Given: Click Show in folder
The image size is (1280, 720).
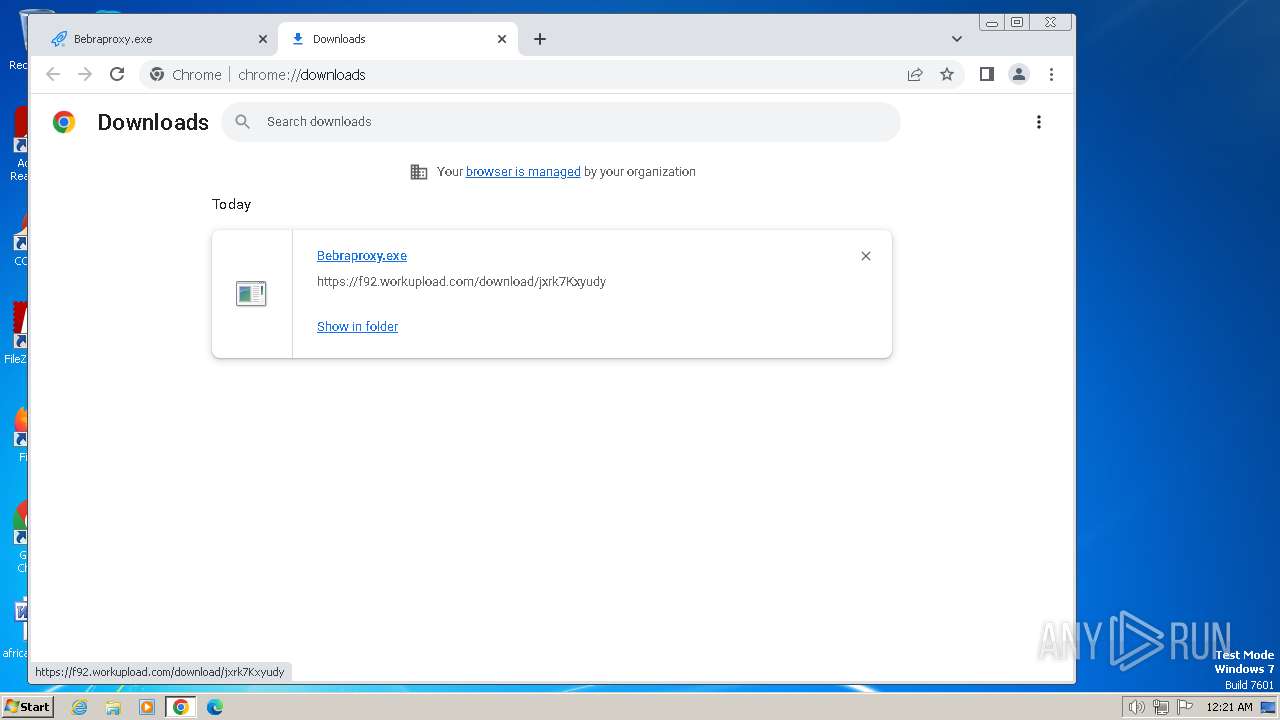Looking at the screenshot, I should pyautogui.click(x=357, y=327).
